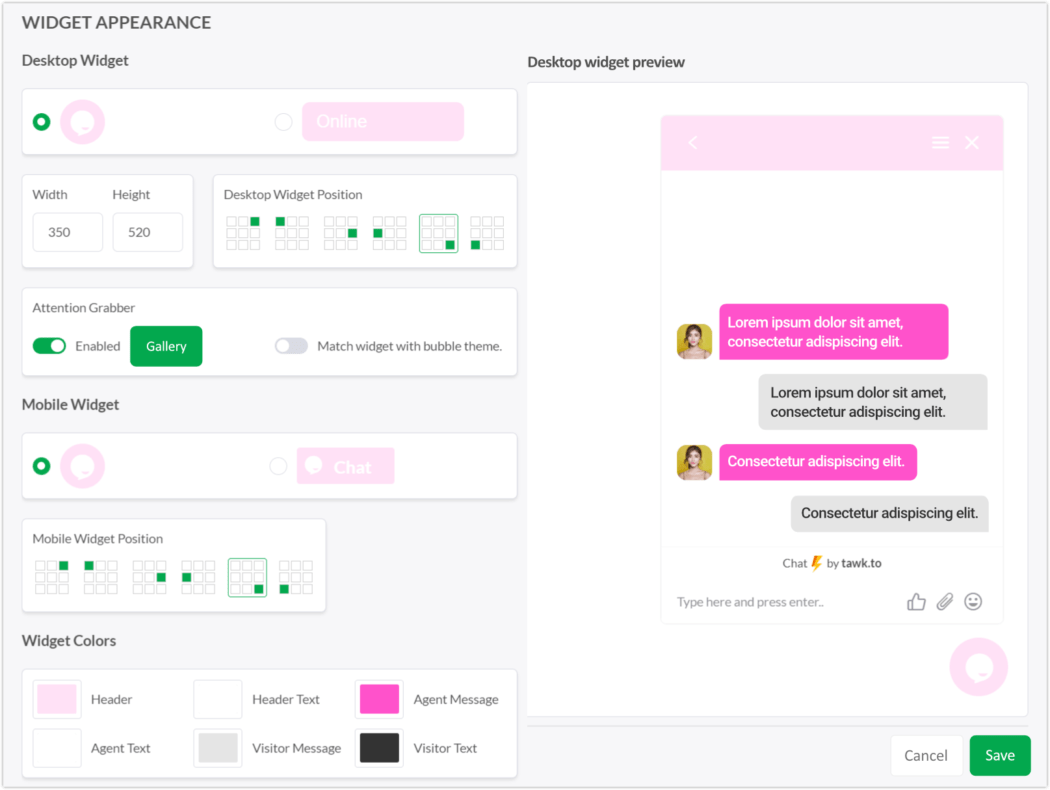The width and height of the screenshot is (1050, 790).
Task: Click the second agent avatar in preview
Action: click(694, 463)
